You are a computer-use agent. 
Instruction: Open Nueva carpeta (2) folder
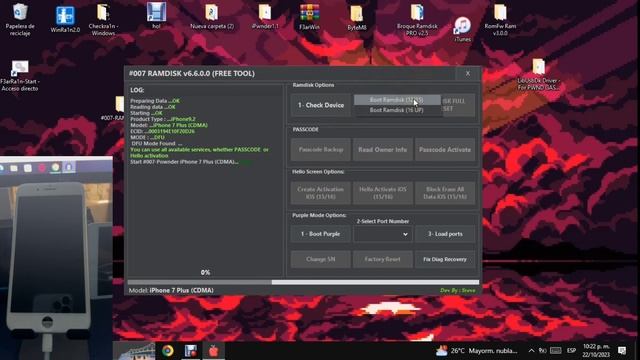(212, 16)
